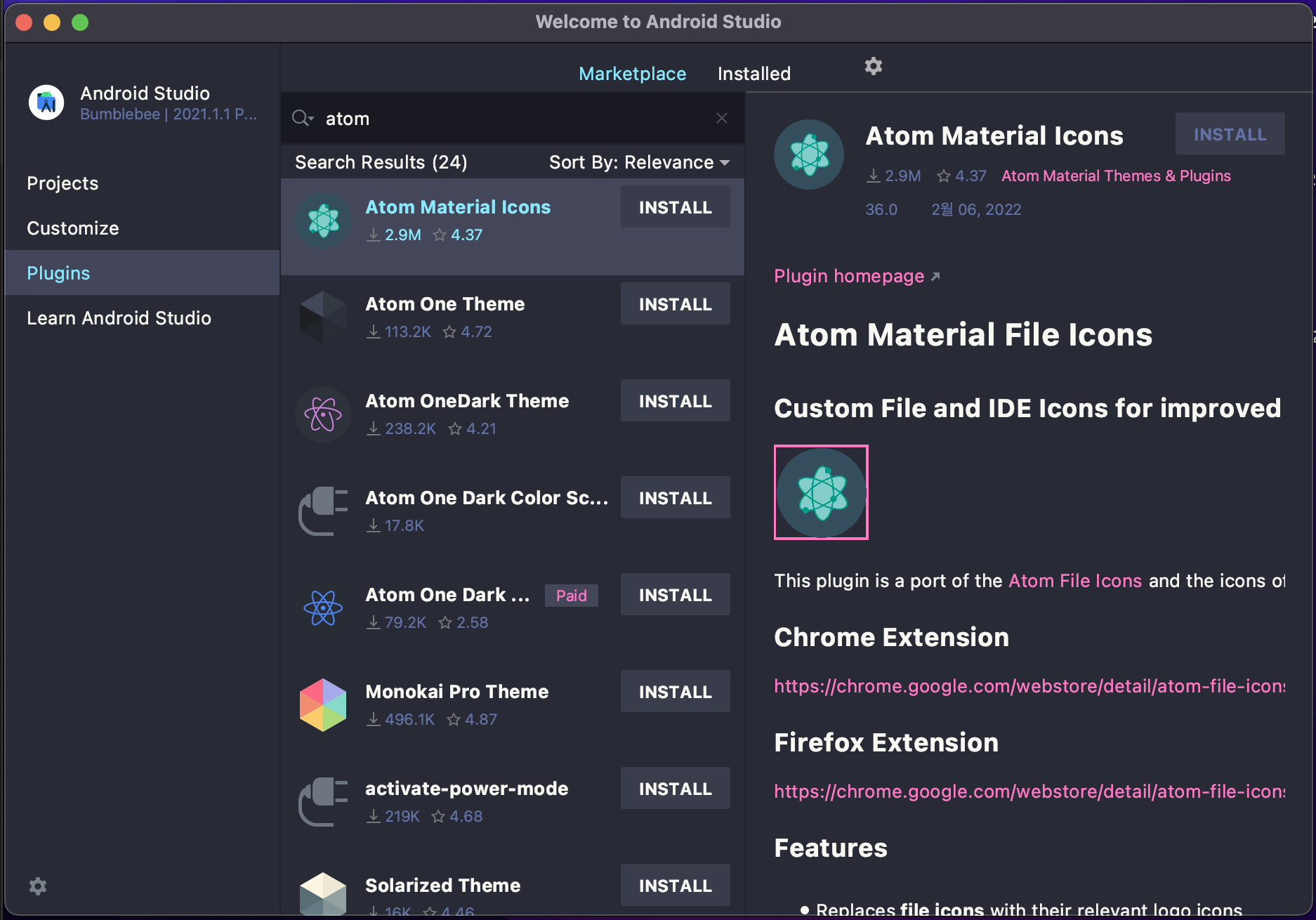
Task: Install the Atom One Theme plugin
Action: click(x=676, y=304)
